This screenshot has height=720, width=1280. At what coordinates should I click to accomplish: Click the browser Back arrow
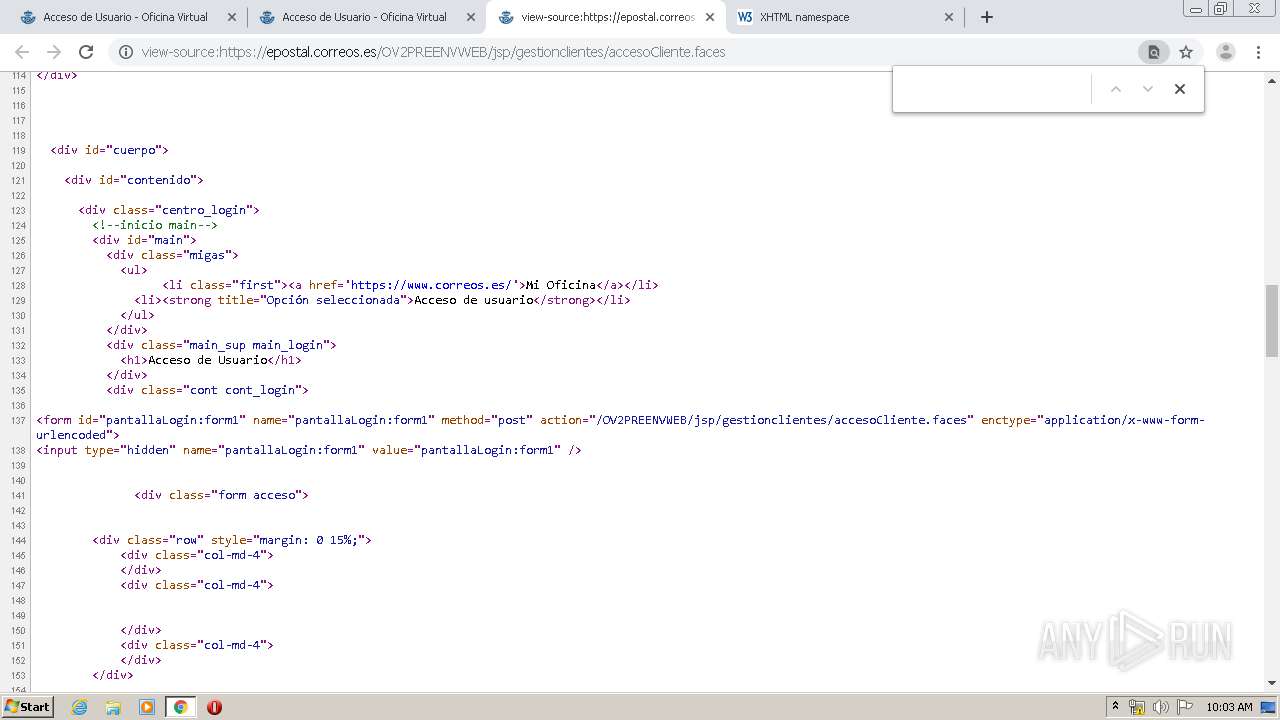22,52
